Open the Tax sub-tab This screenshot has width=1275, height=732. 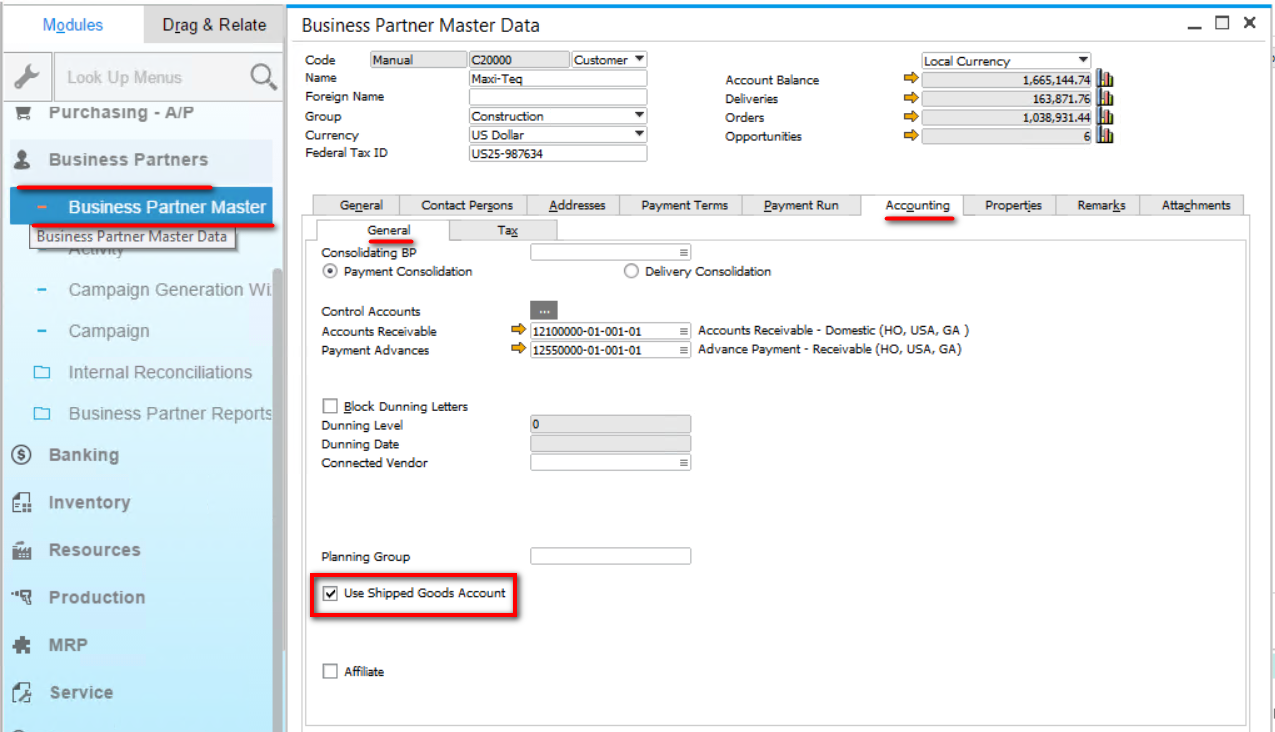tap(507, 230)
